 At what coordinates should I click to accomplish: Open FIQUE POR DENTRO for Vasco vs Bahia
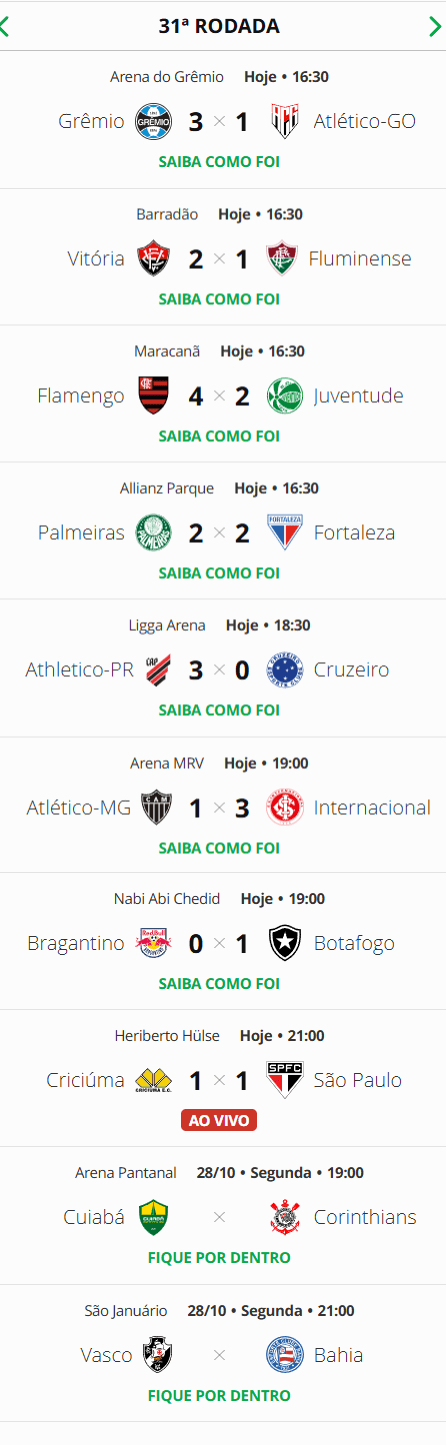click(x=219, y=1395)
